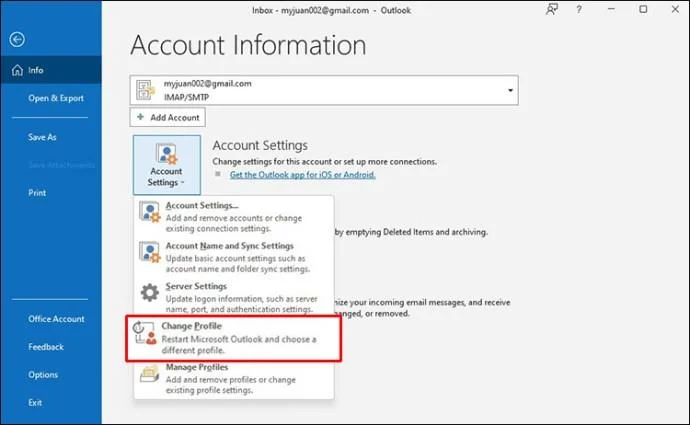
Task: Select Change Profile menu entry
Action: click(233, 338)
